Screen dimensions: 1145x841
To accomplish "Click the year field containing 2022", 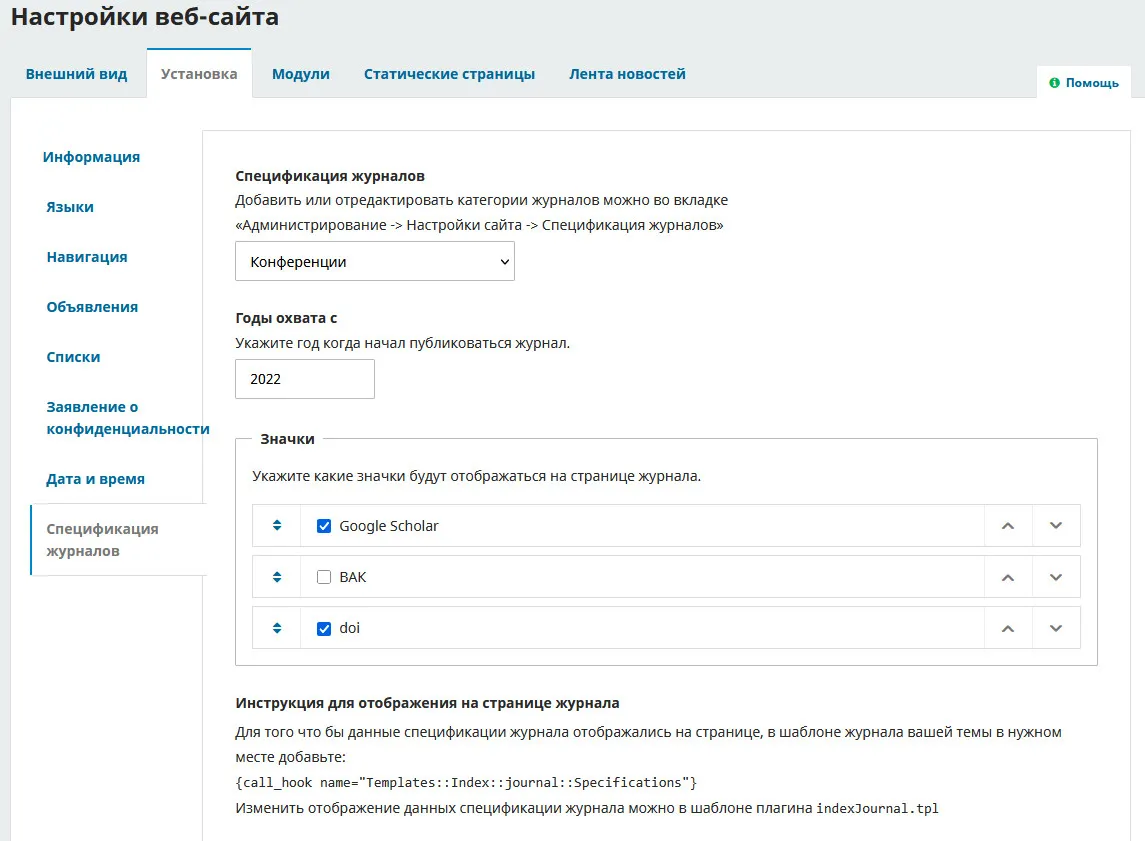I will 304,379.
